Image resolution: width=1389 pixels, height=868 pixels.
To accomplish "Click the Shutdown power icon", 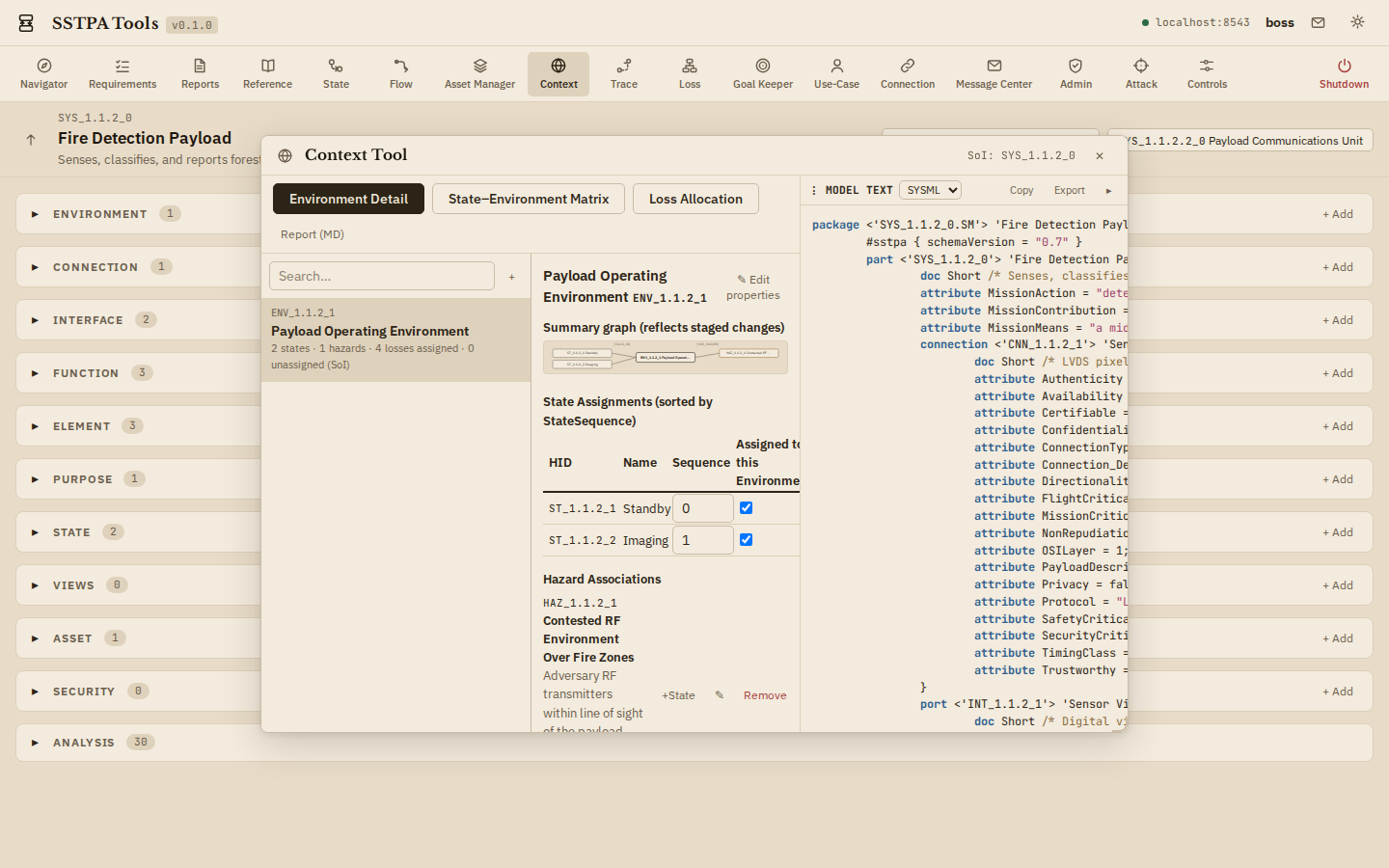I will [1344, 66].
